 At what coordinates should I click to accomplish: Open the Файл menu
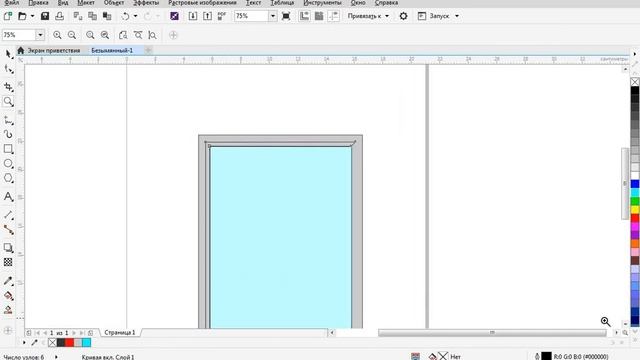[x=11, y=3]
